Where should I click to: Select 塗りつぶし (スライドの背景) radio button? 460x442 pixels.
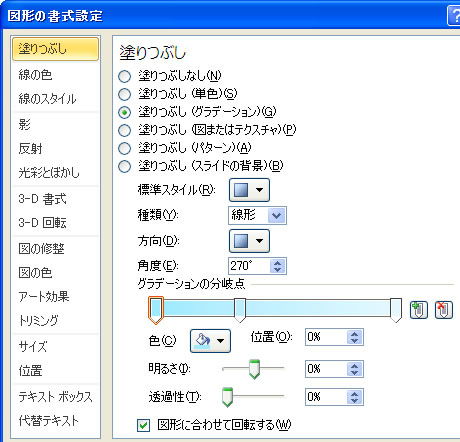[x=125, y=166]
